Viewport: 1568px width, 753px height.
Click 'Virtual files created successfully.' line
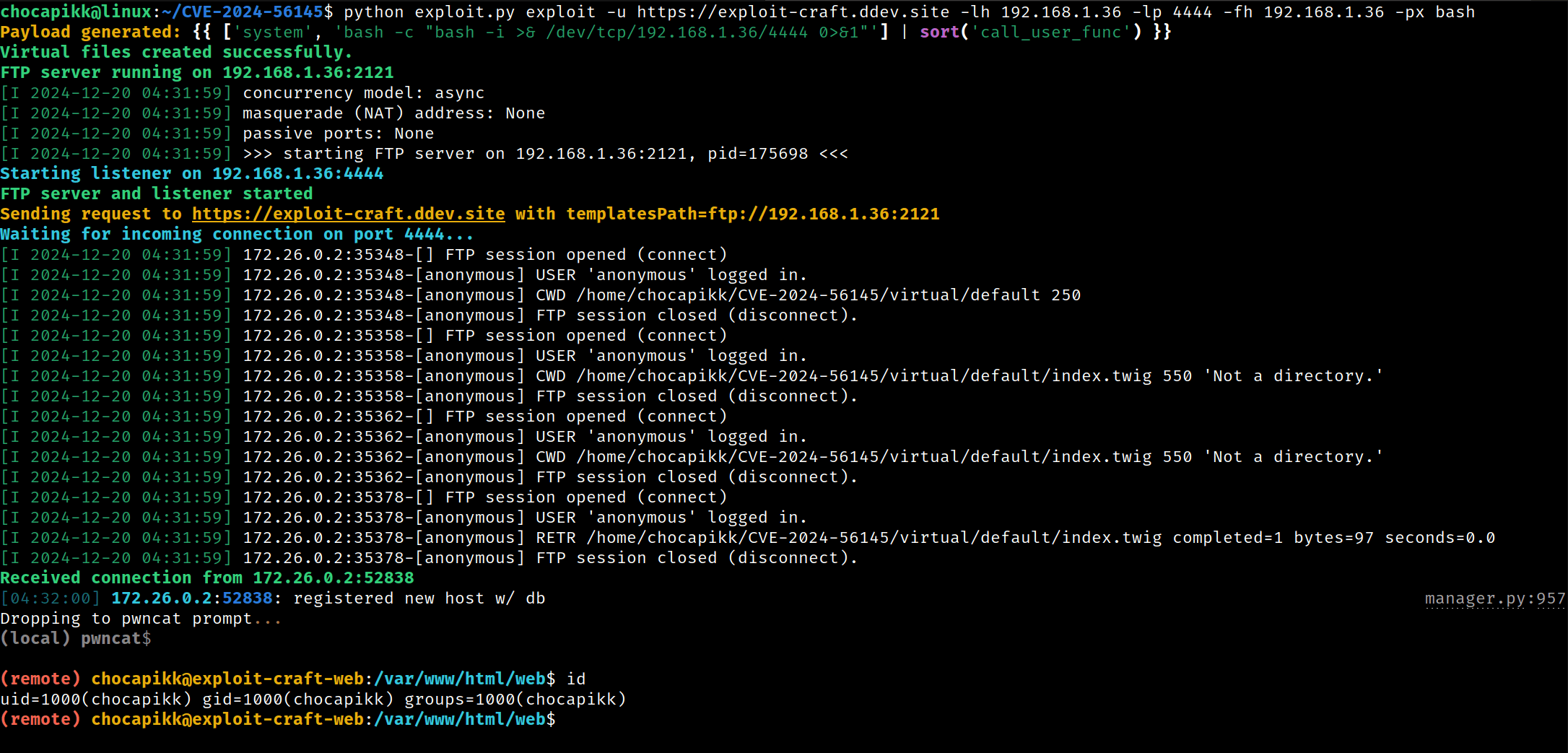(176, 53)
